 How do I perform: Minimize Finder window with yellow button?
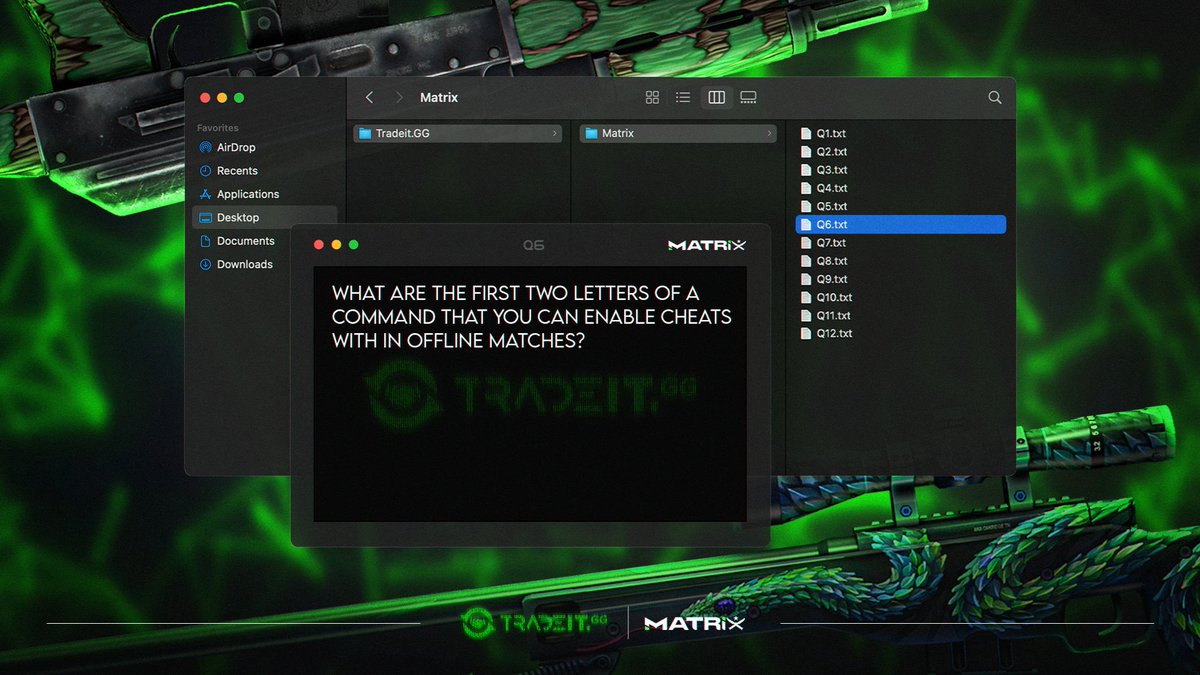coord(222,98)
